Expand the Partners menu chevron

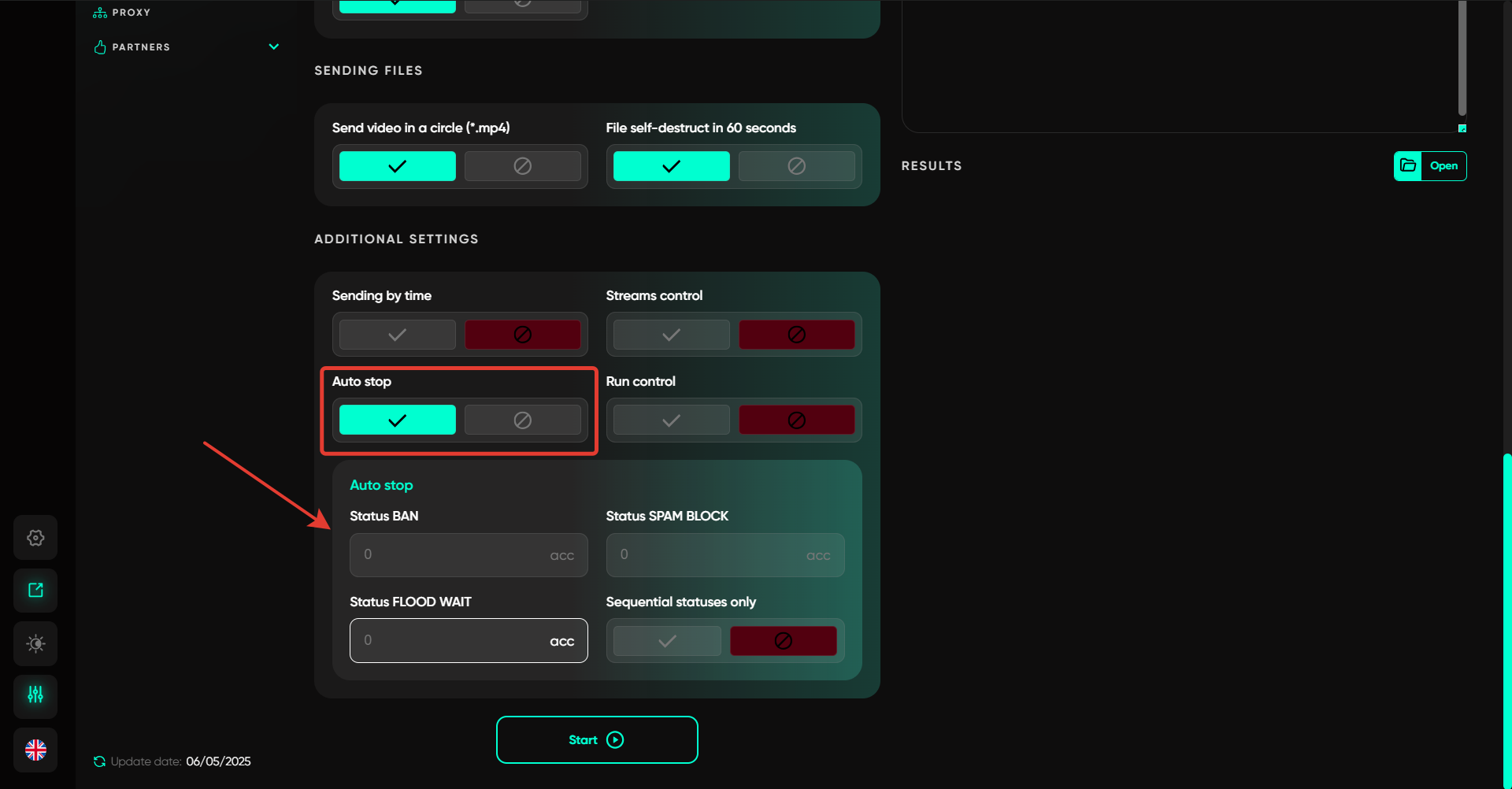click(x=274, y=47)
